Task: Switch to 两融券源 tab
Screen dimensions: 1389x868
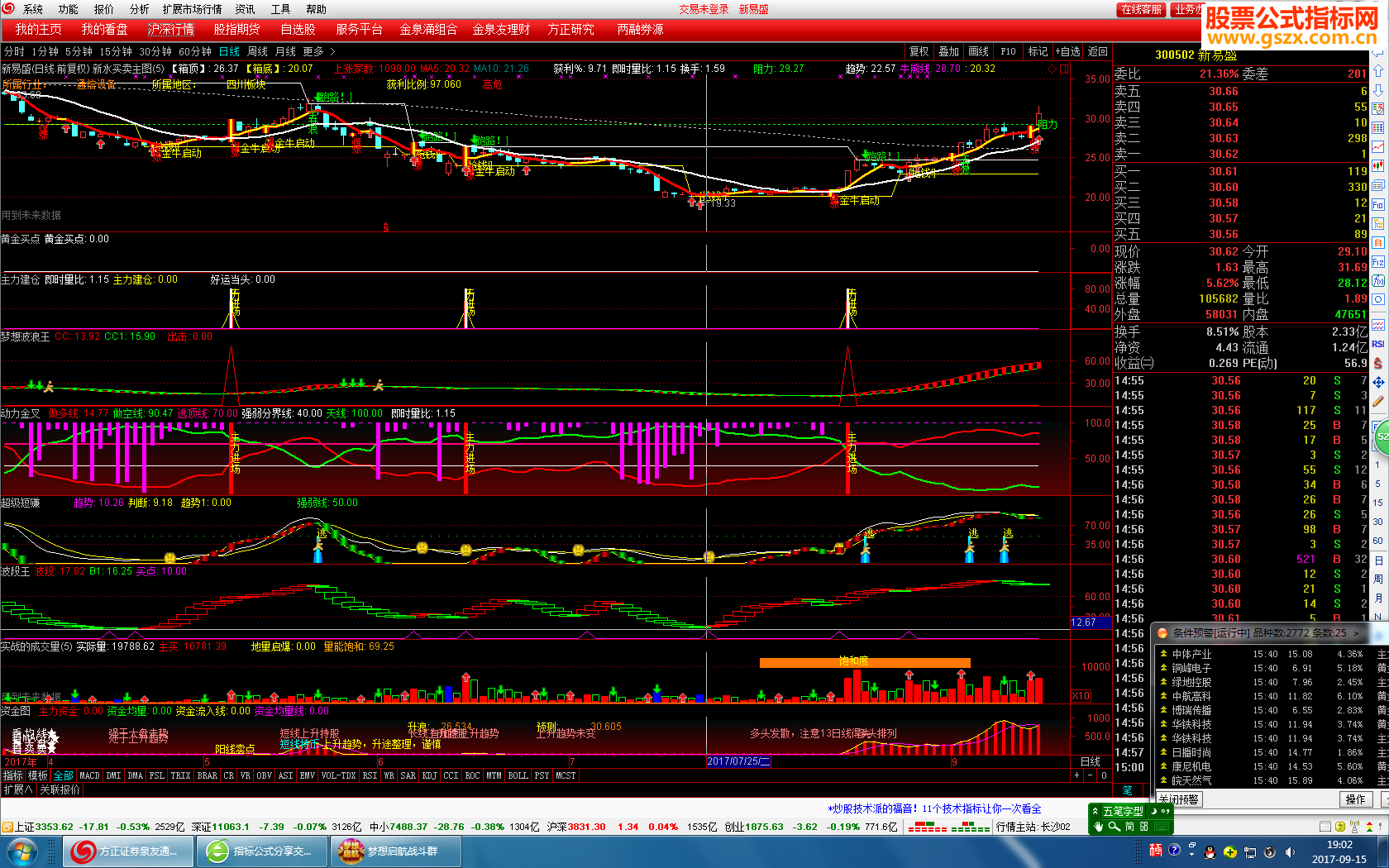Action: 640,29
